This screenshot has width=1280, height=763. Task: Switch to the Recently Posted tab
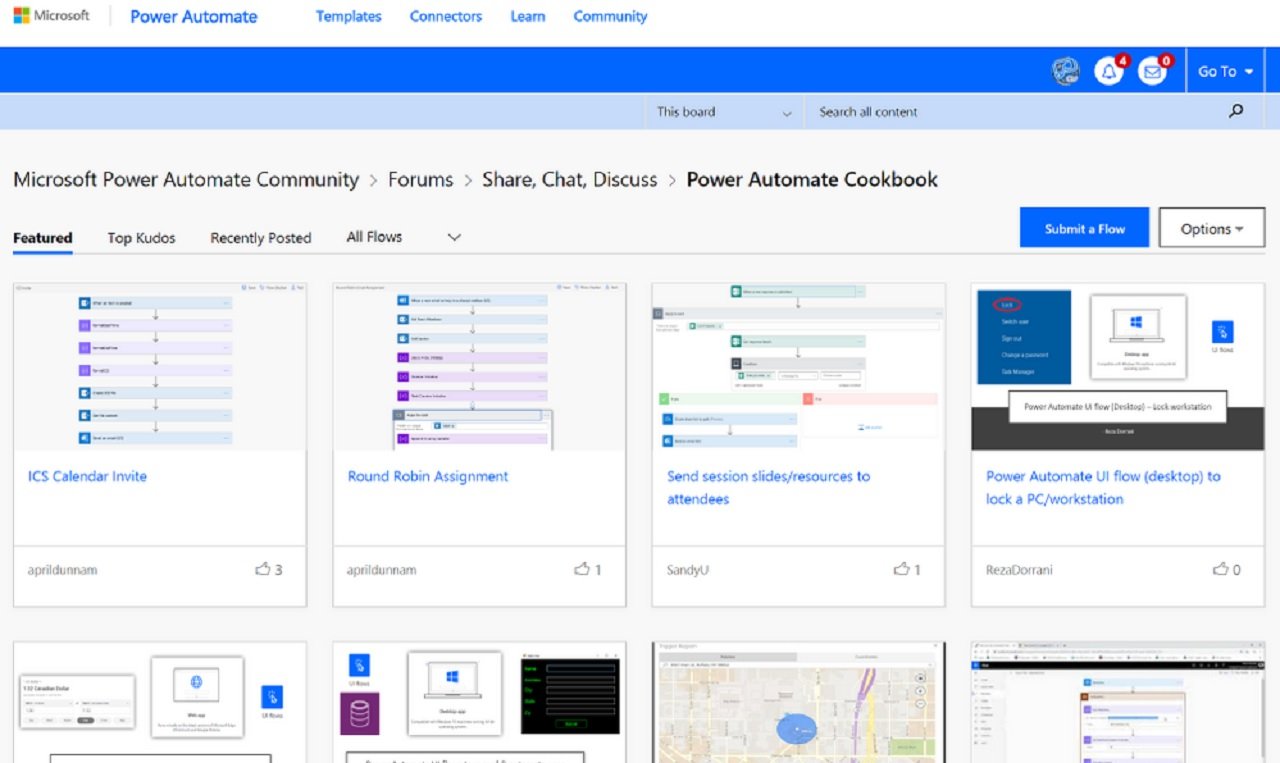tap(260, 238)
